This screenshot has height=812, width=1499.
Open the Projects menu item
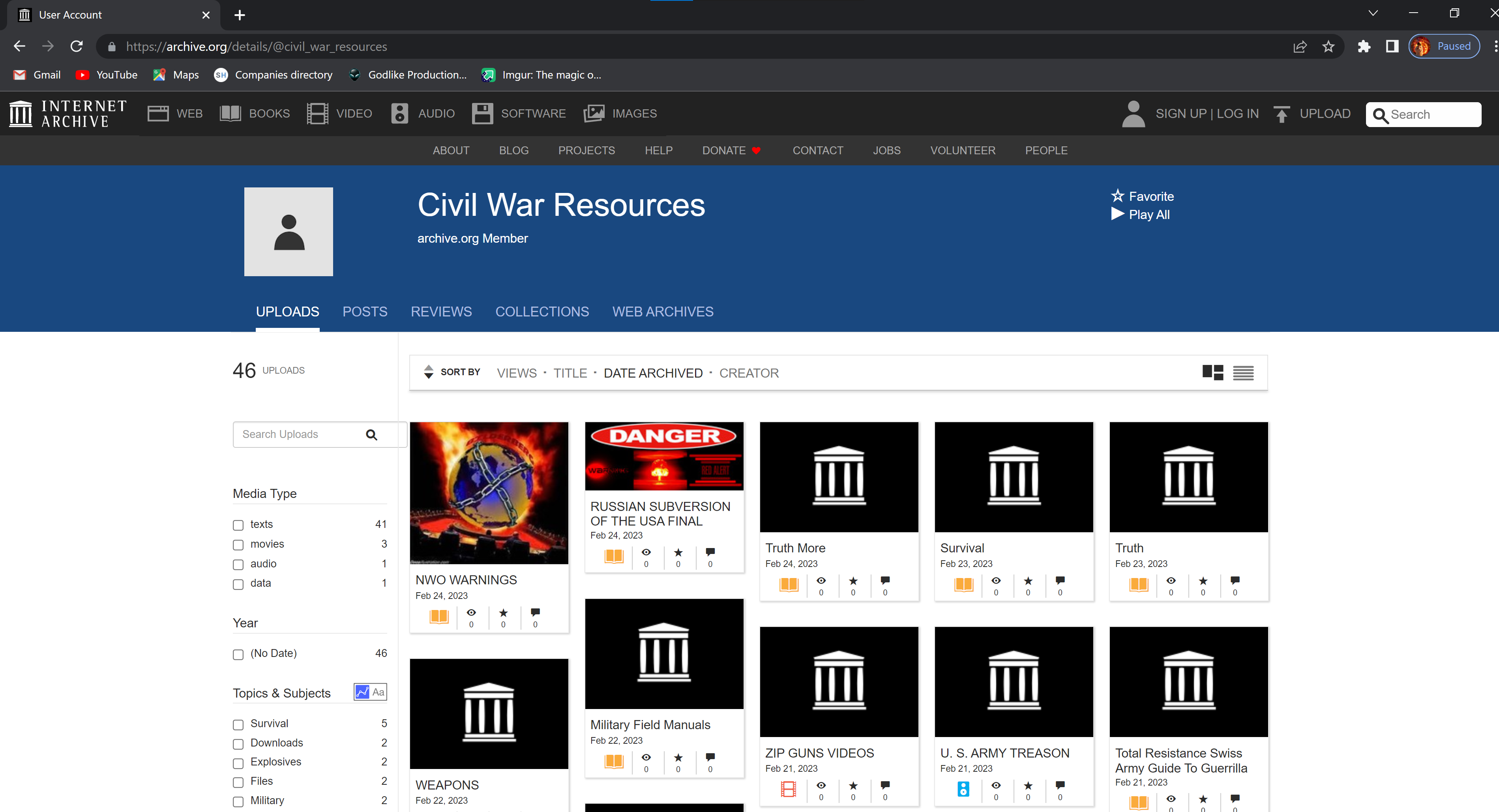point(586,151)
